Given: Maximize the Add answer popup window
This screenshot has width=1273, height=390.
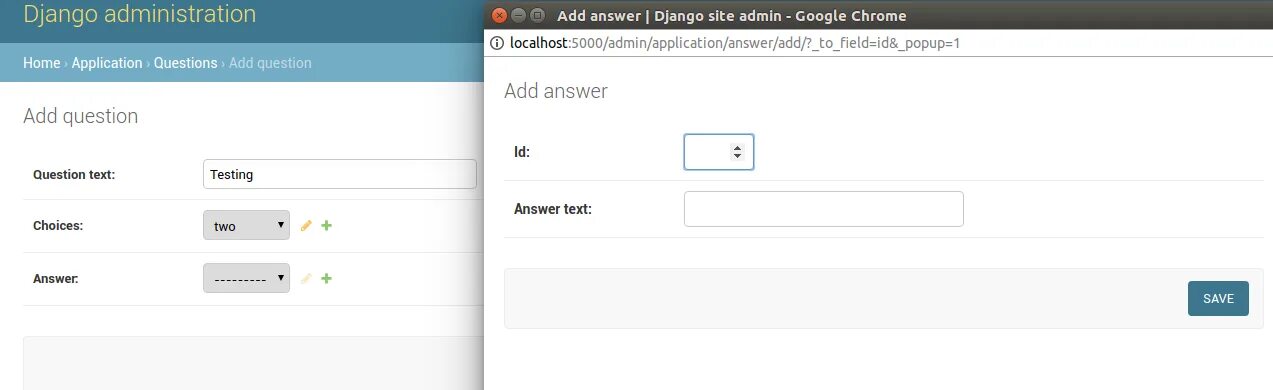Looking at the screenshot, I should (x=537, y=15).
